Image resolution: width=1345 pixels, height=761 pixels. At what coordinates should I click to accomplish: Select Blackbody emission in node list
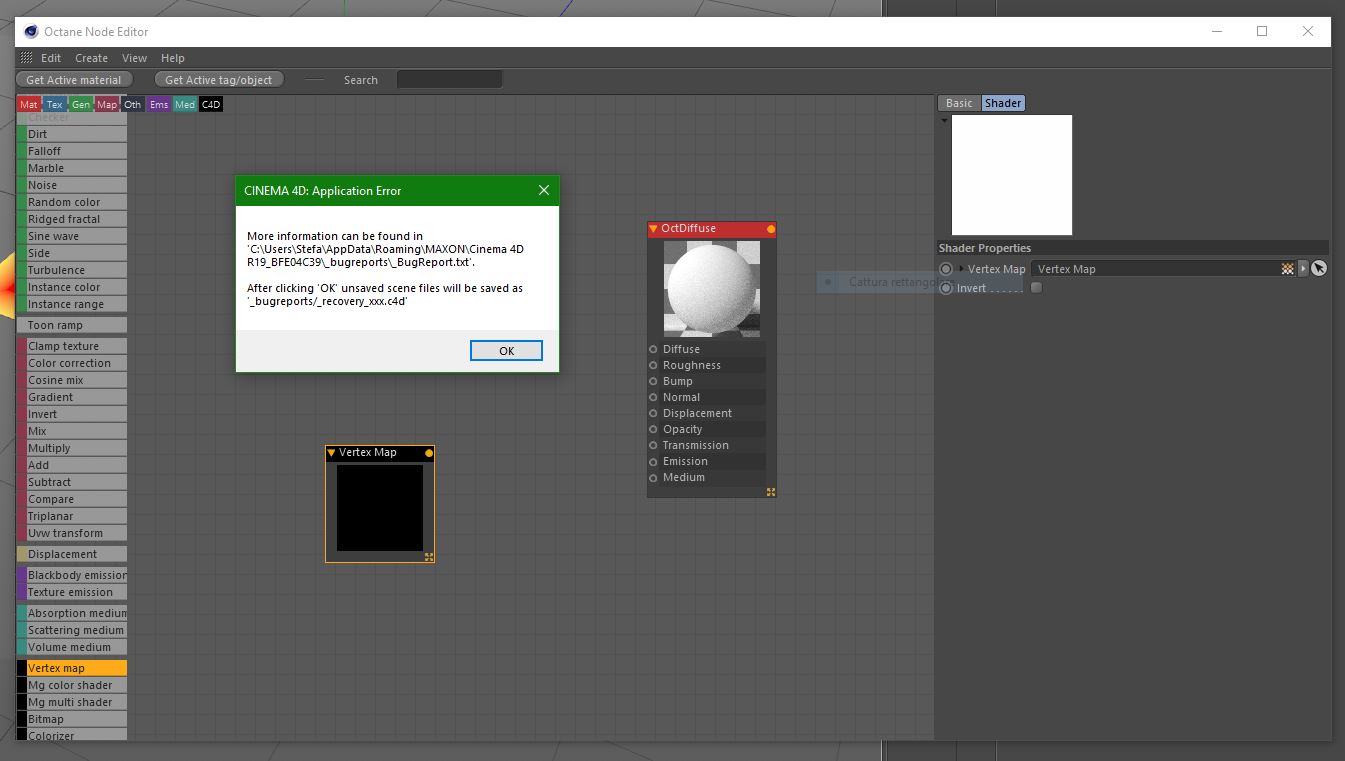[x=72, y=575]
